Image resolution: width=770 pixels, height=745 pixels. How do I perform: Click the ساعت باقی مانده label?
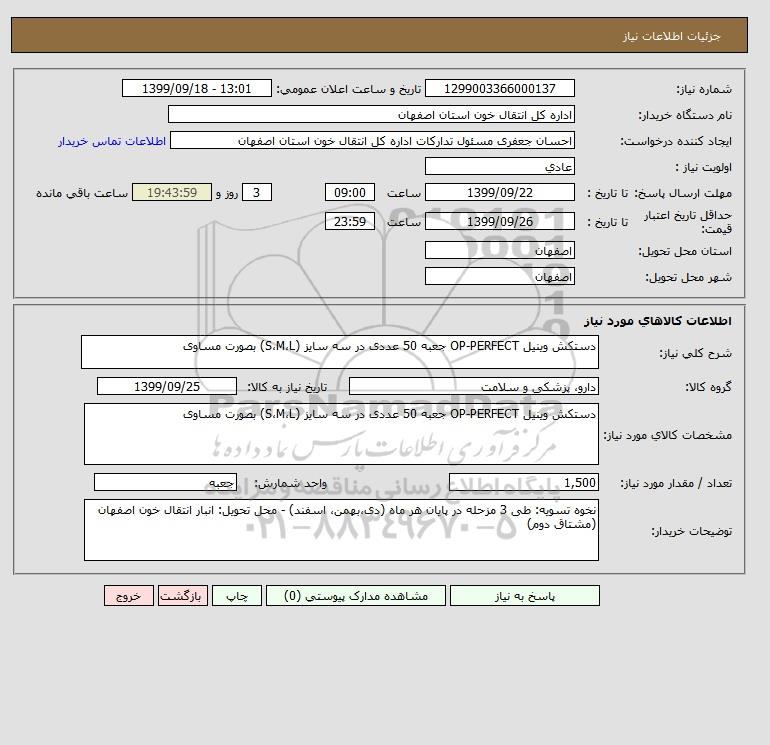(x=82, y=193)
